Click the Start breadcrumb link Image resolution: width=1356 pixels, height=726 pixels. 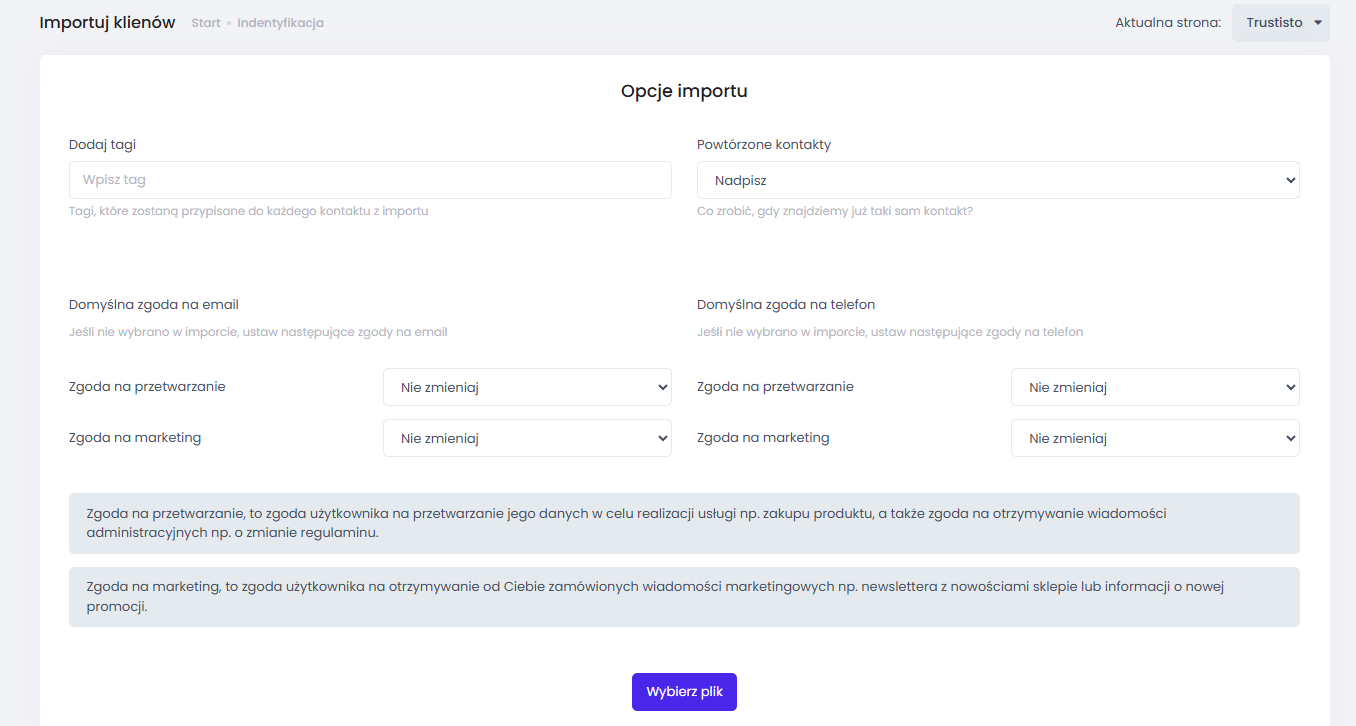pos(205,23)
